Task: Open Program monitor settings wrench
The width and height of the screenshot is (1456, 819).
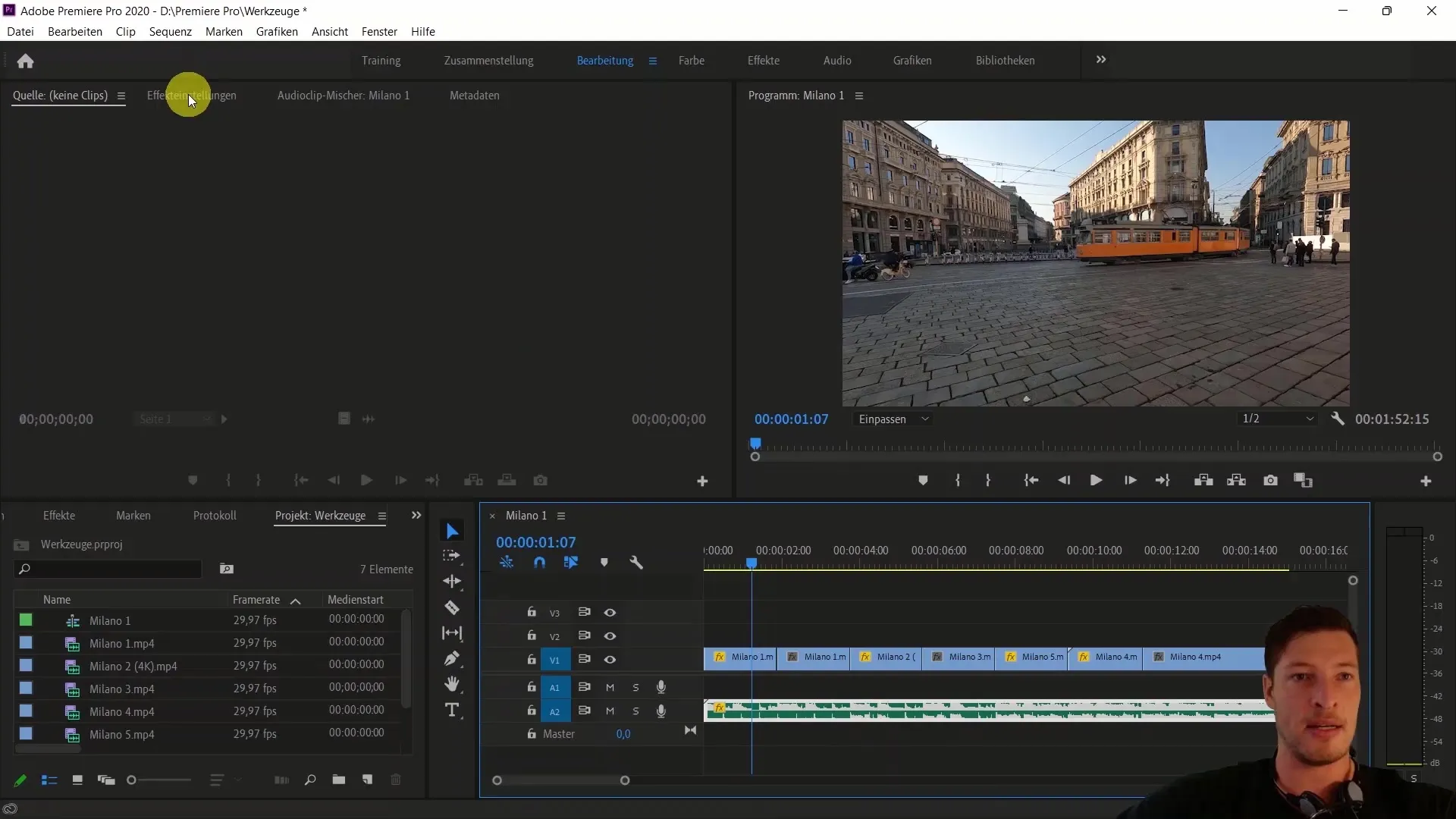Action: tap(1338, 419)
